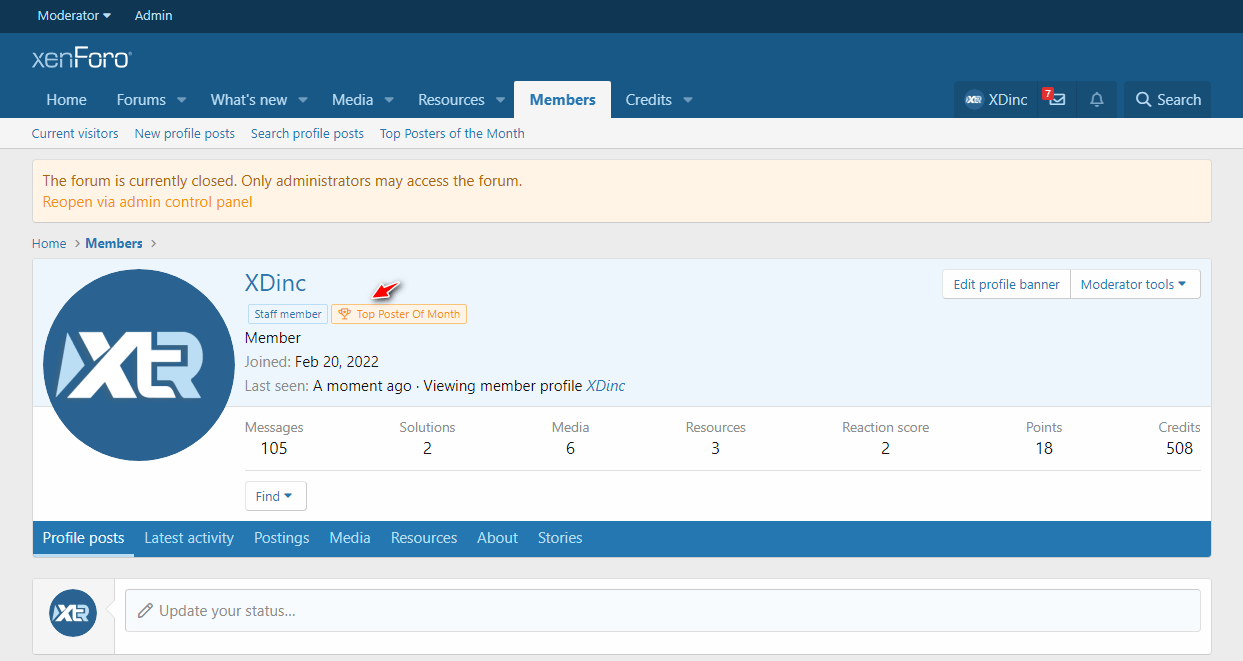Click the Top Poster Of Month trophy badge
This screenshot has width=1243, height=661.
[399, 314]
